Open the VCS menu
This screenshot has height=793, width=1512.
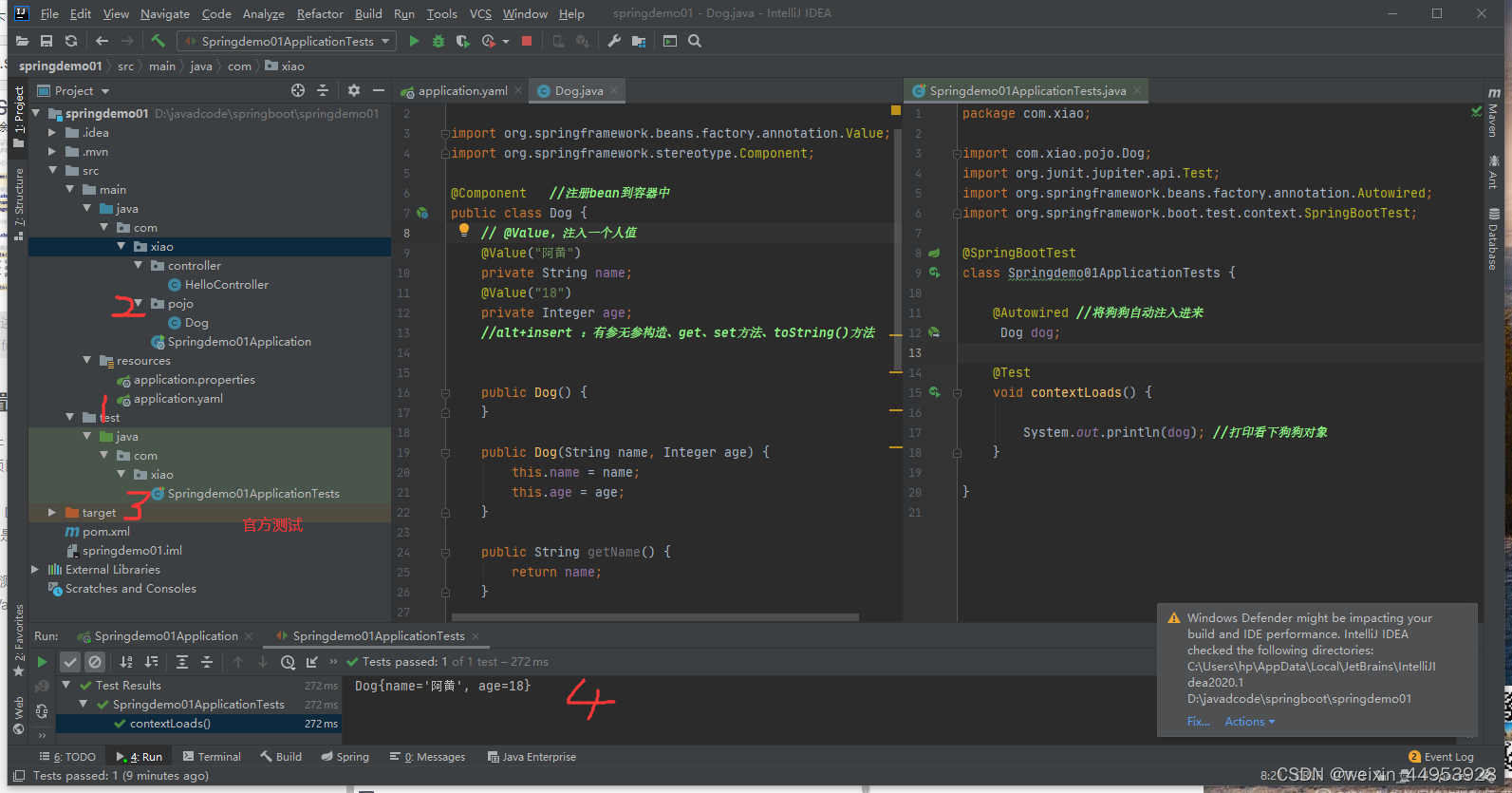tap(480, 14)
